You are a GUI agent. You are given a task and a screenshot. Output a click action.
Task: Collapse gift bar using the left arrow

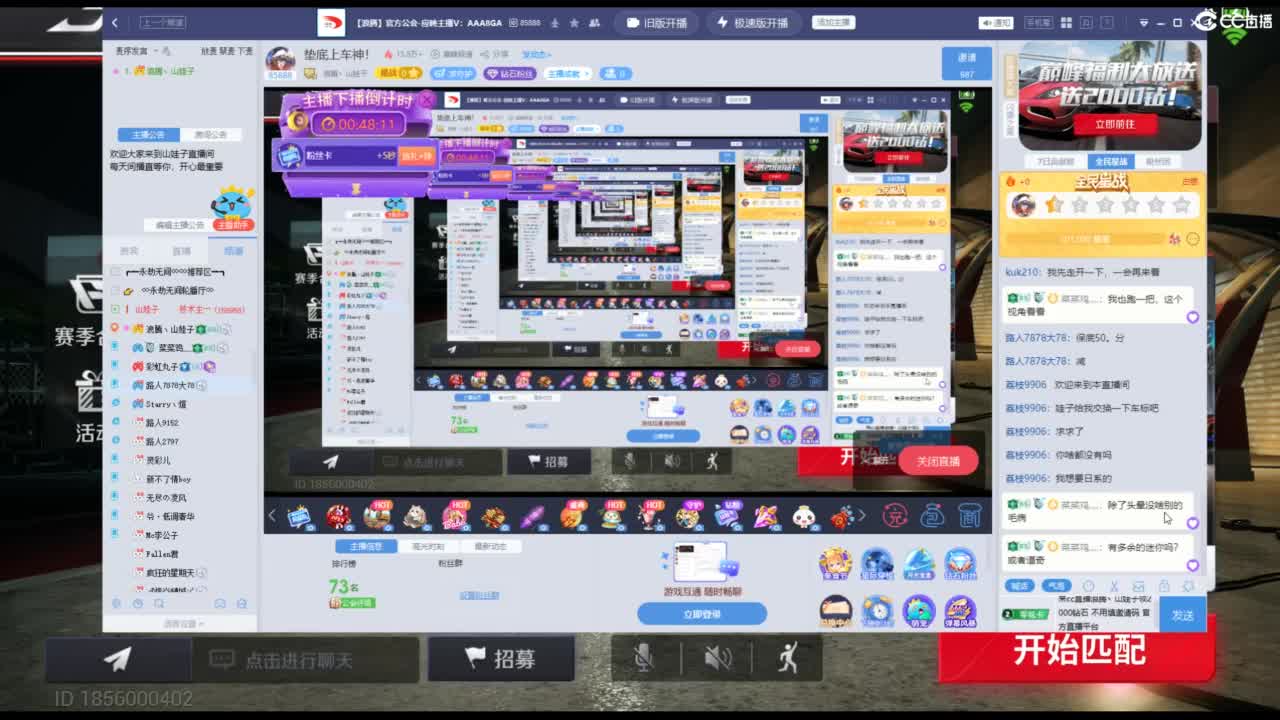coord(270,514)
